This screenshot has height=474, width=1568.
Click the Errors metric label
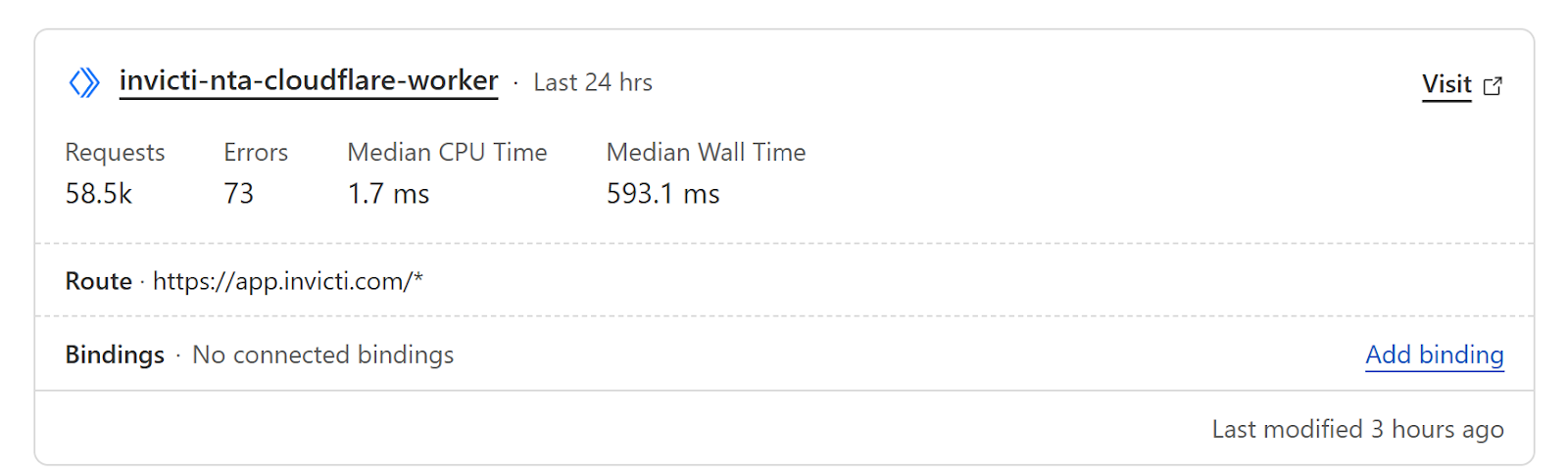[256, 153]
